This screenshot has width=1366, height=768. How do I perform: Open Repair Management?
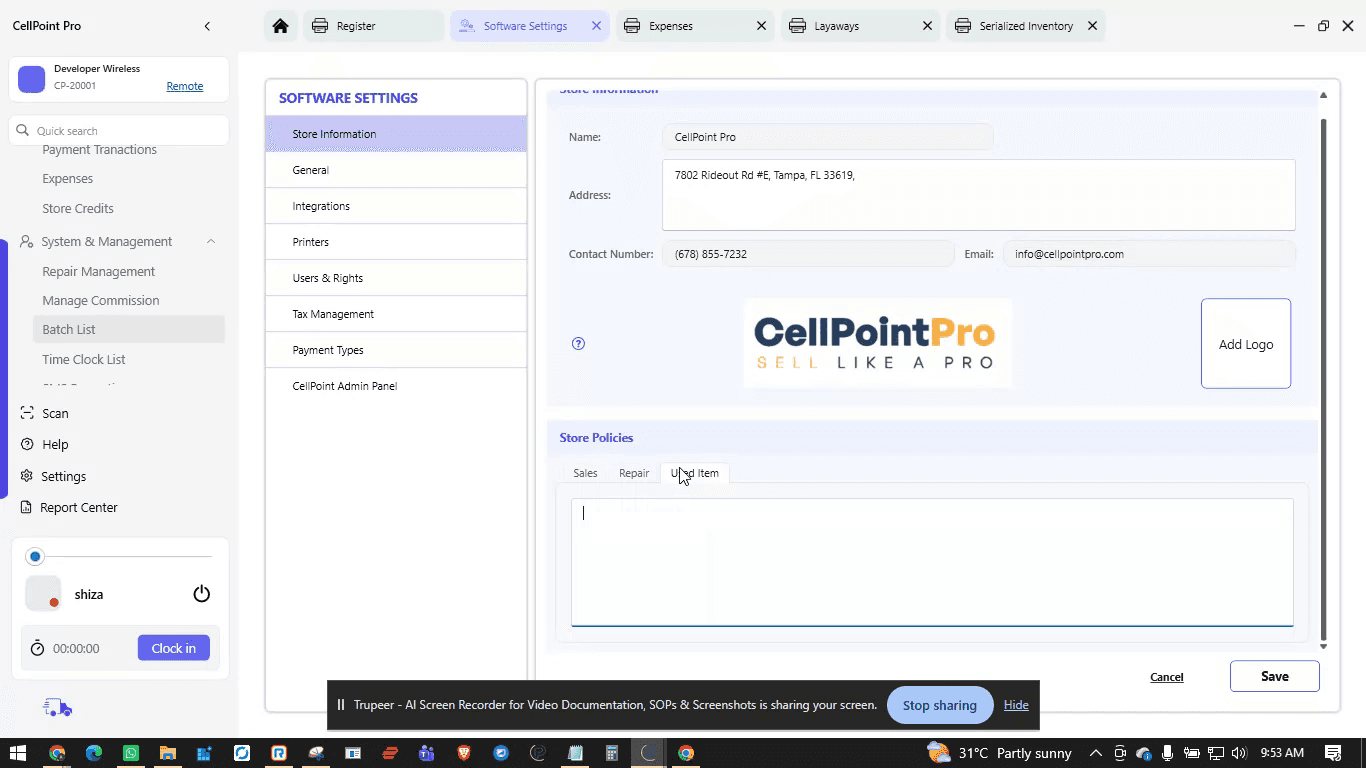pos(98,272)
